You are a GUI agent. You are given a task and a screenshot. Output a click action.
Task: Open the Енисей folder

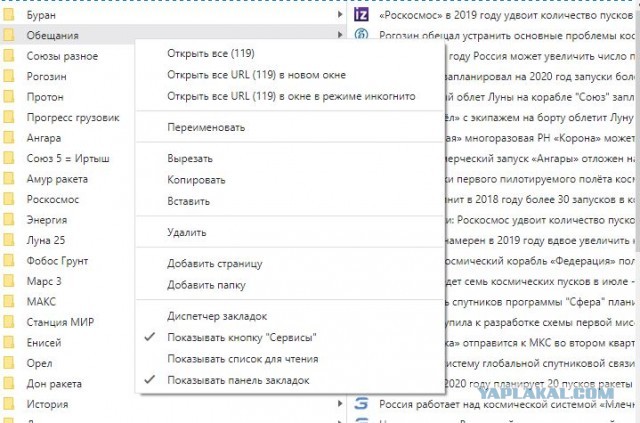[x=44, y=343]
